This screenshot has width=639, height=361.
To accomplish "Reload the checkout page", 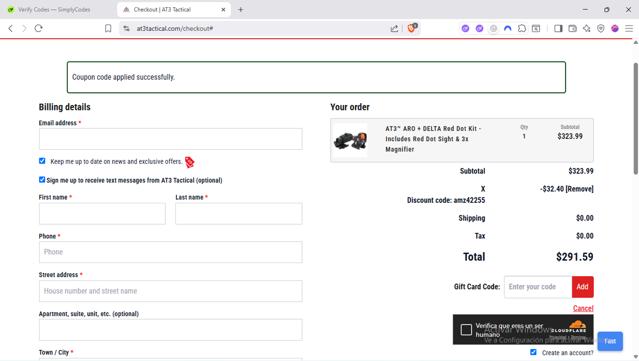I will click(x=38, y=29).
